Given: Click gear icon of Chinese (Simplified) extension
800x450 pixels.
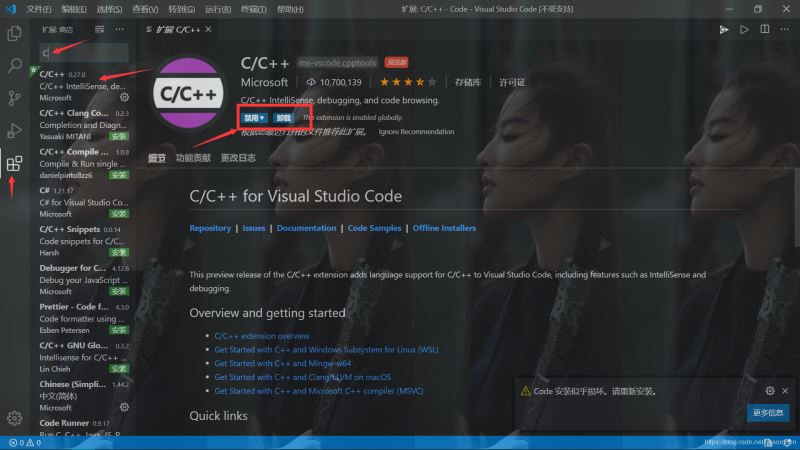Looking at the screenshot, I should (x=124, y=407).
